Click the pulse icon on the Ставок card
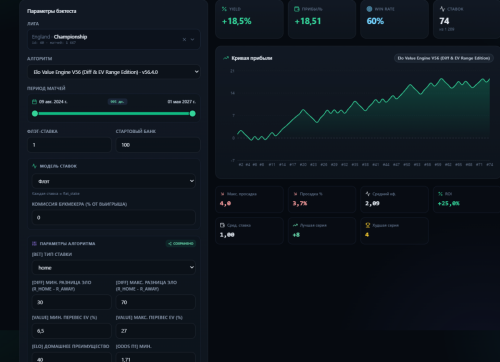 (x=442, y=9)
